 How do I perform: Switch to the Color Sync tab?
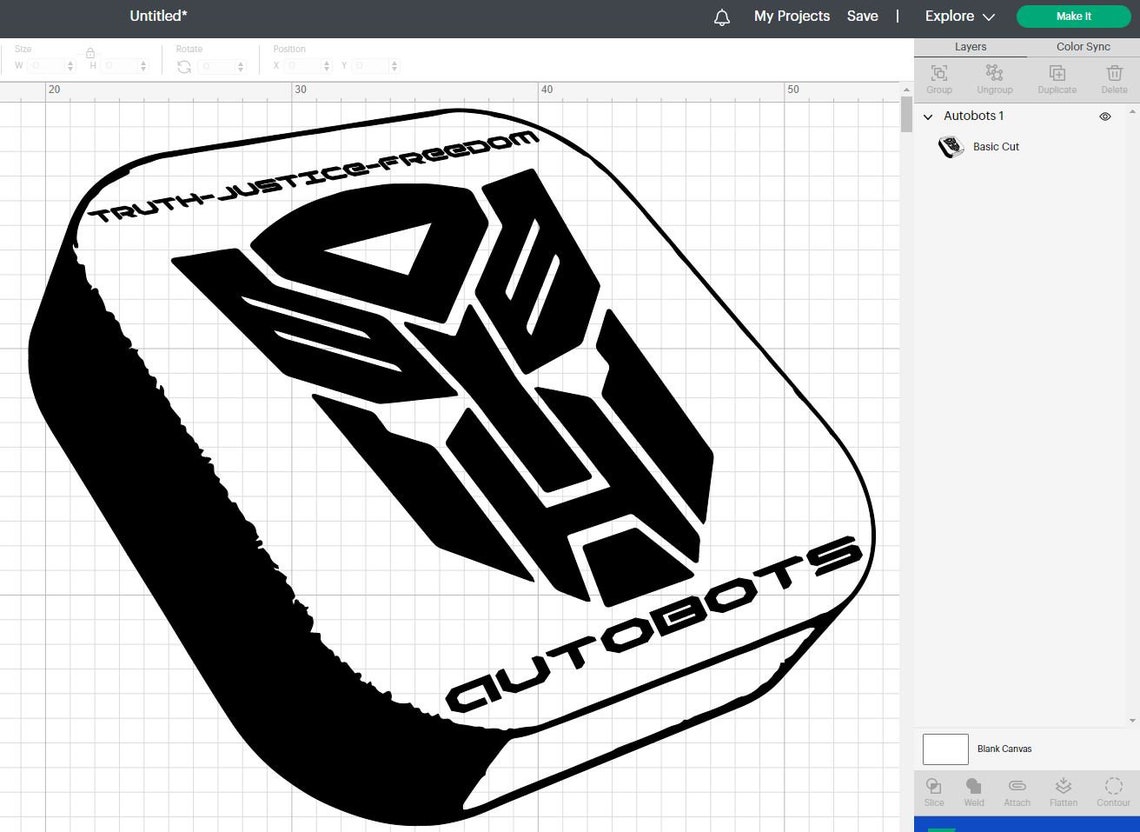(1082, 46)
